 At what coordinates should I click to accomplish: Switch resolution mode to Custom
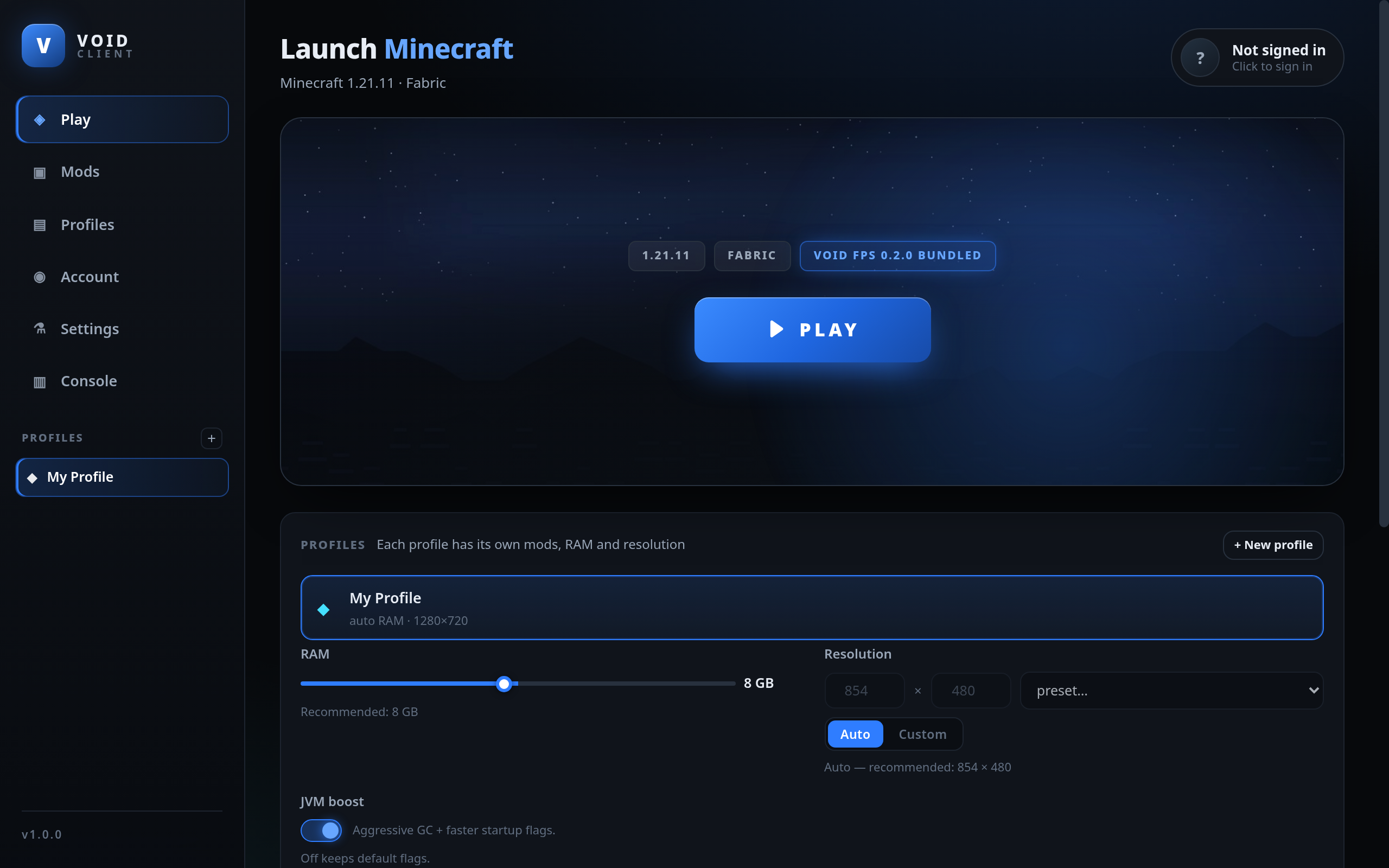(922, 733)
